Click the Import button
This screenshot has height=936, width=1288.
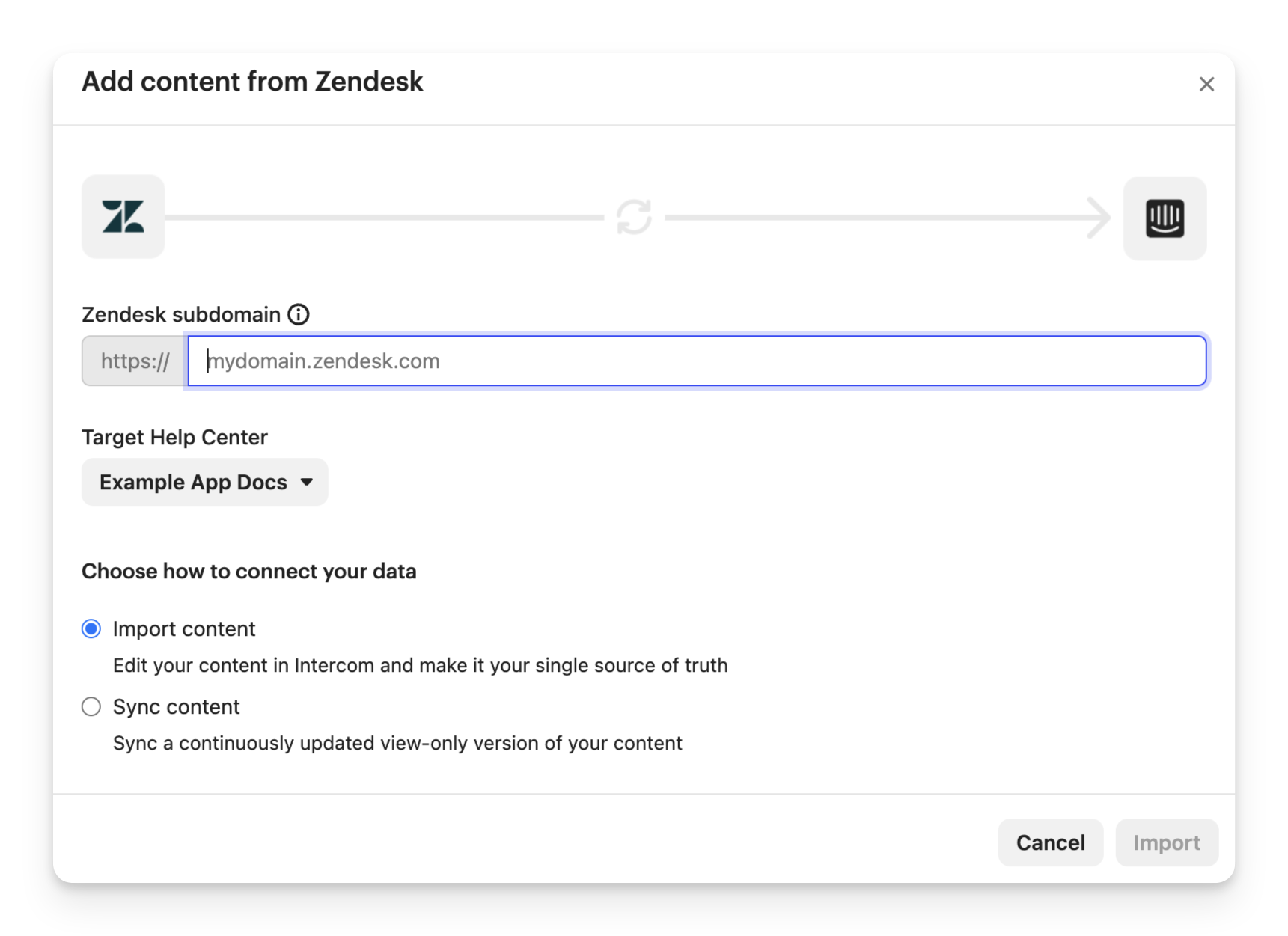pyautogui.click(x=1166, y=842)
